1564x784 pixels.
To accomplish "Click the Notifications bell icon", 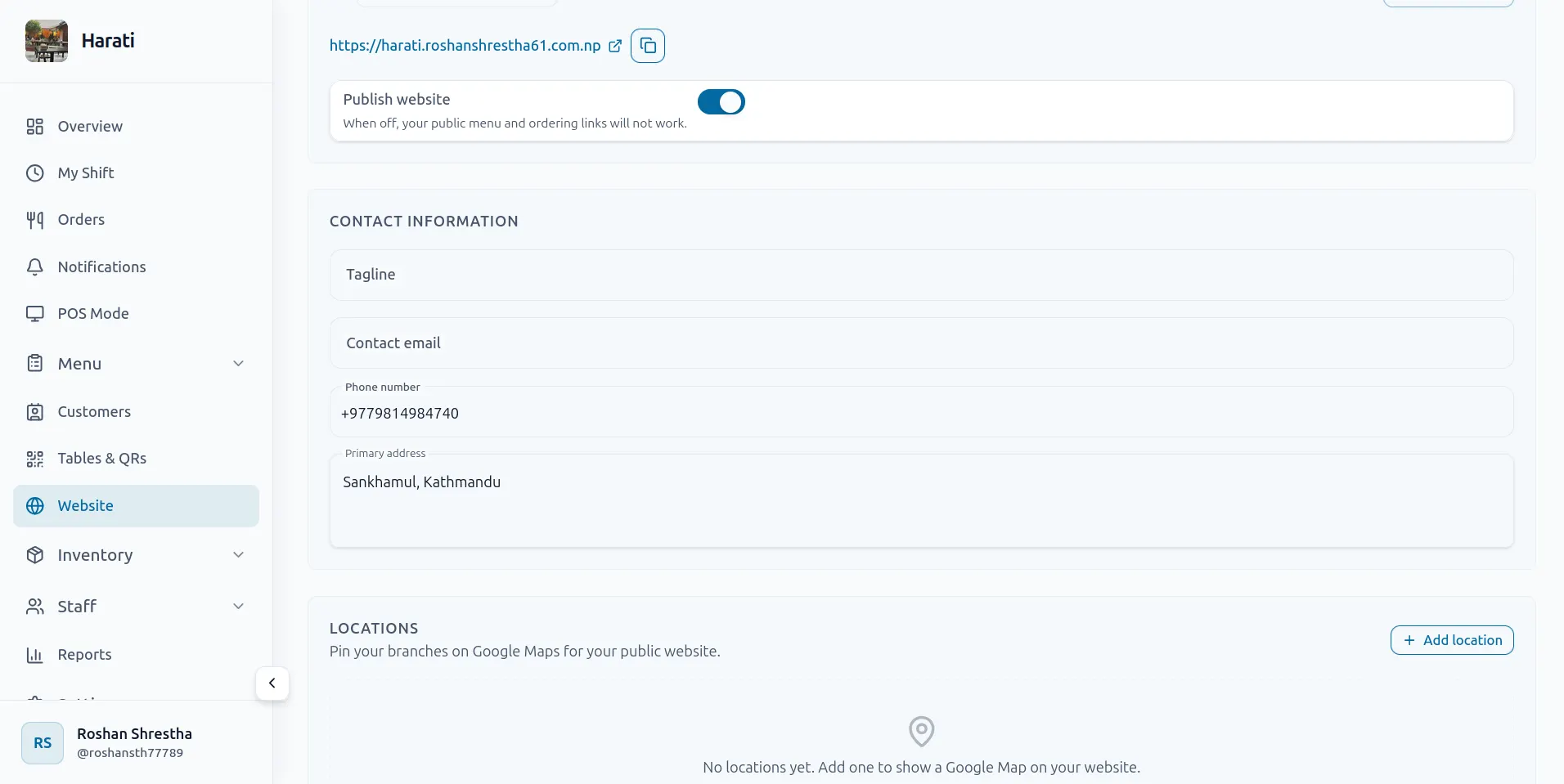I will pos(34,267).
